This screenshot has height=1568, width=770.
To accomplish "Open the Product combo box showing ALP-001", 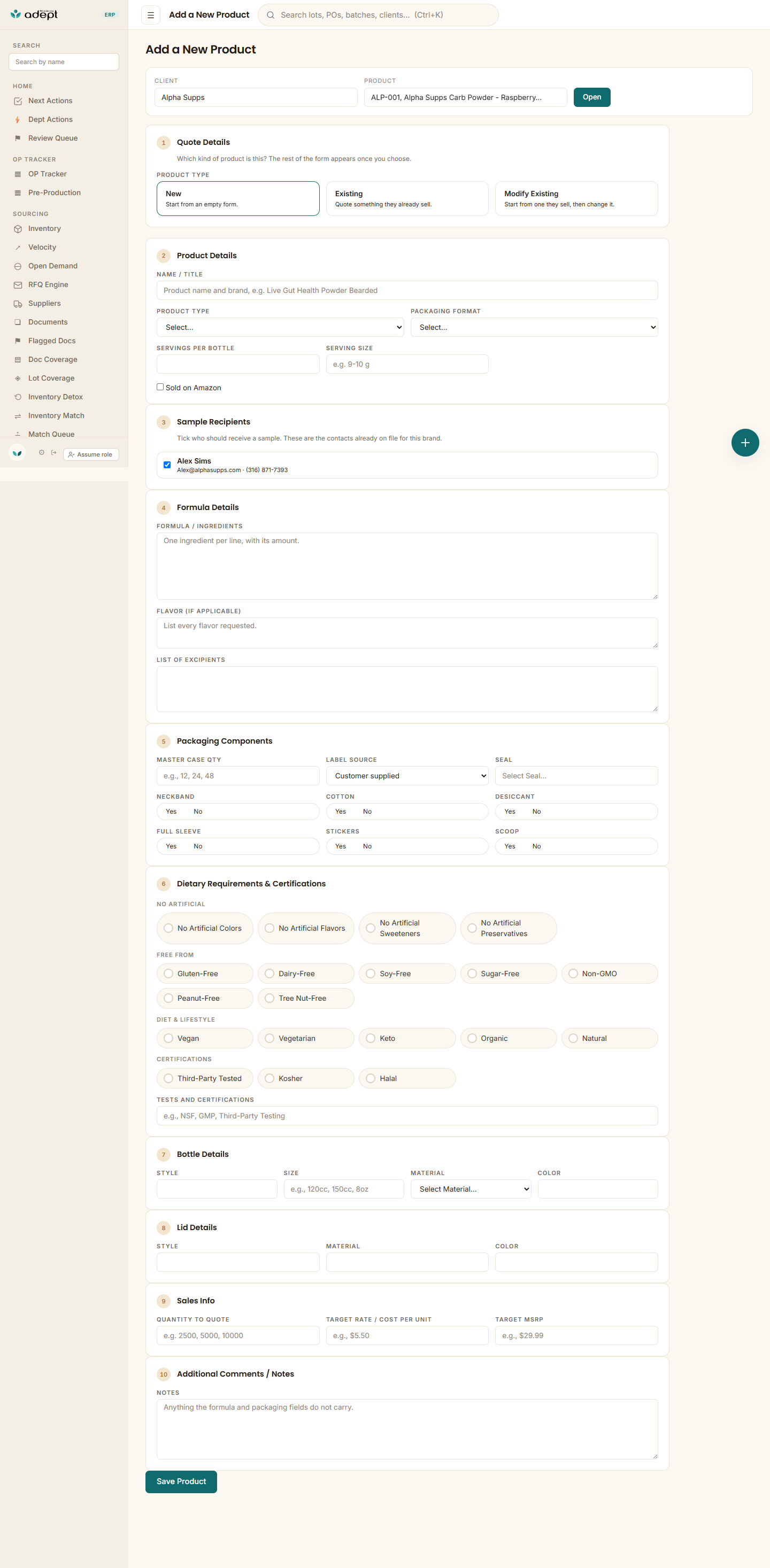I will click(465, 97).
